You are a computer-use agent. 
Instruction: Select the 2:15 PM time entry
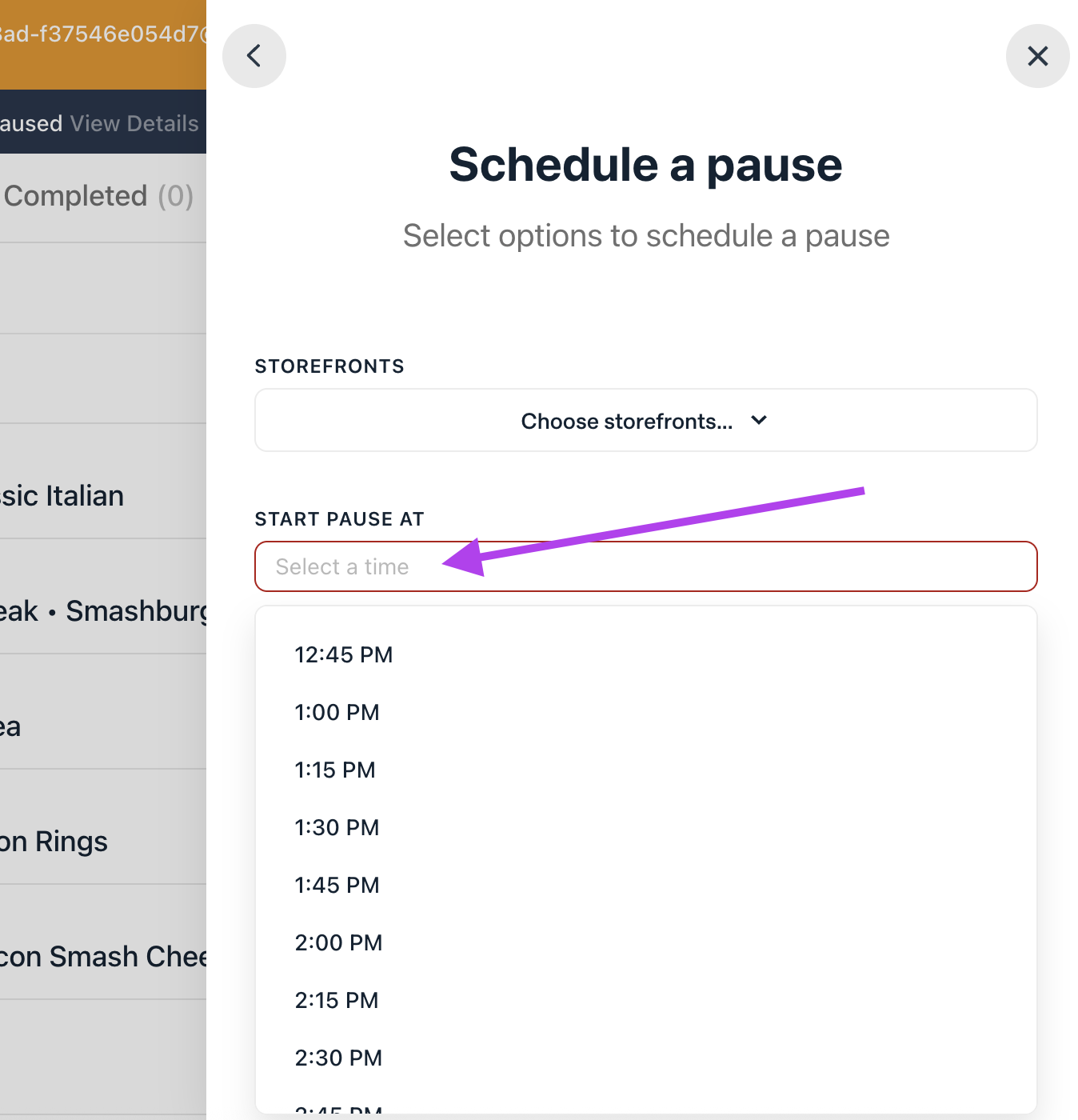pyautogui.click(x=337, y=1001)
